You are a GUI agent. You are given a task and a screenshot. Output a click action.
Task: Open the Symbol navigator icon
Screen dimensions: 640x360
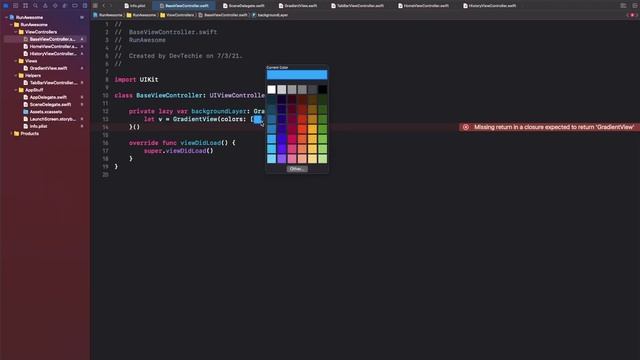point(25,6)
